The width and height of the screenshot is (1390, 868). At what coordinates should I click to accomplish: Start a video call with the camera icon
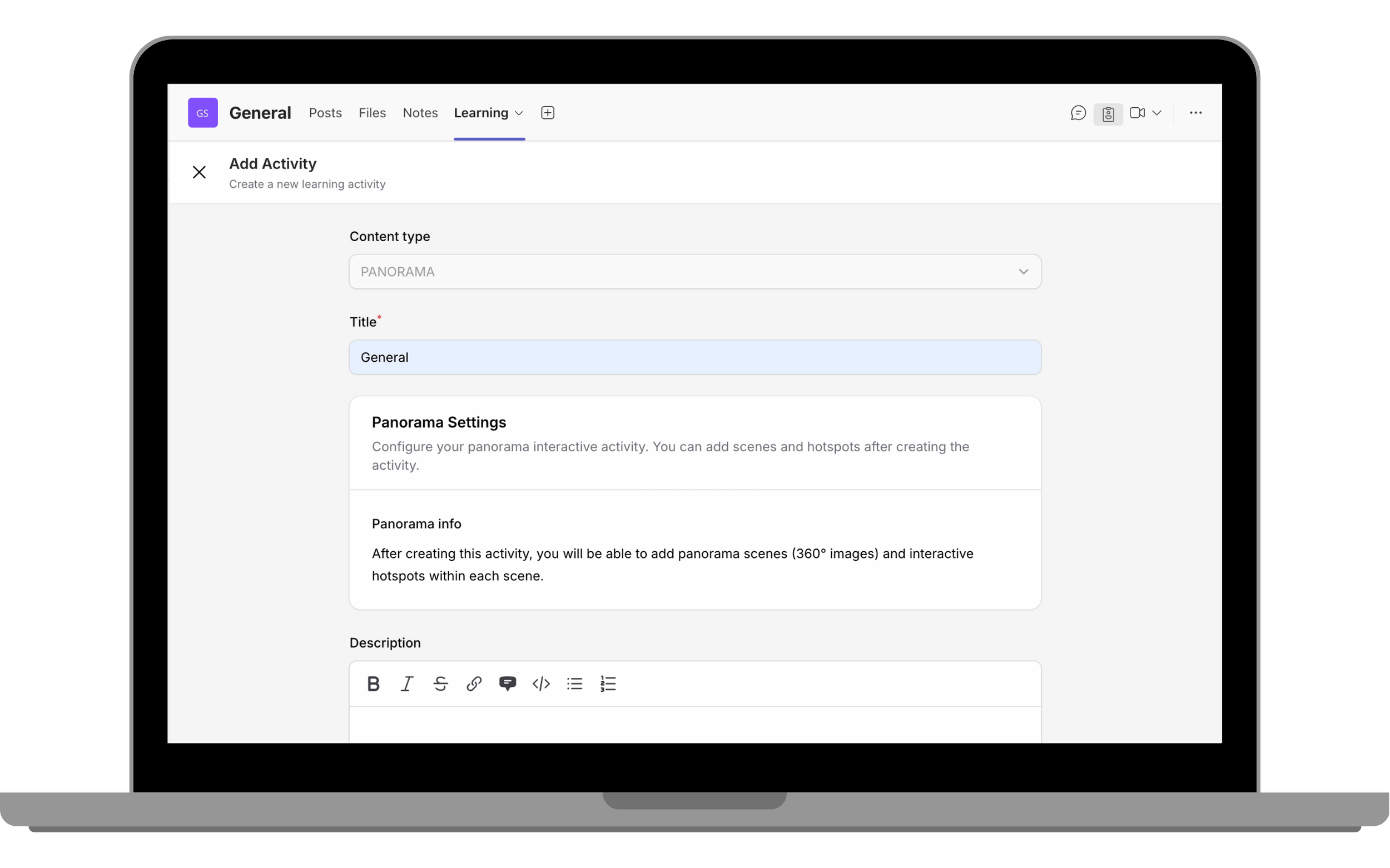click(x=1136, y=112)
